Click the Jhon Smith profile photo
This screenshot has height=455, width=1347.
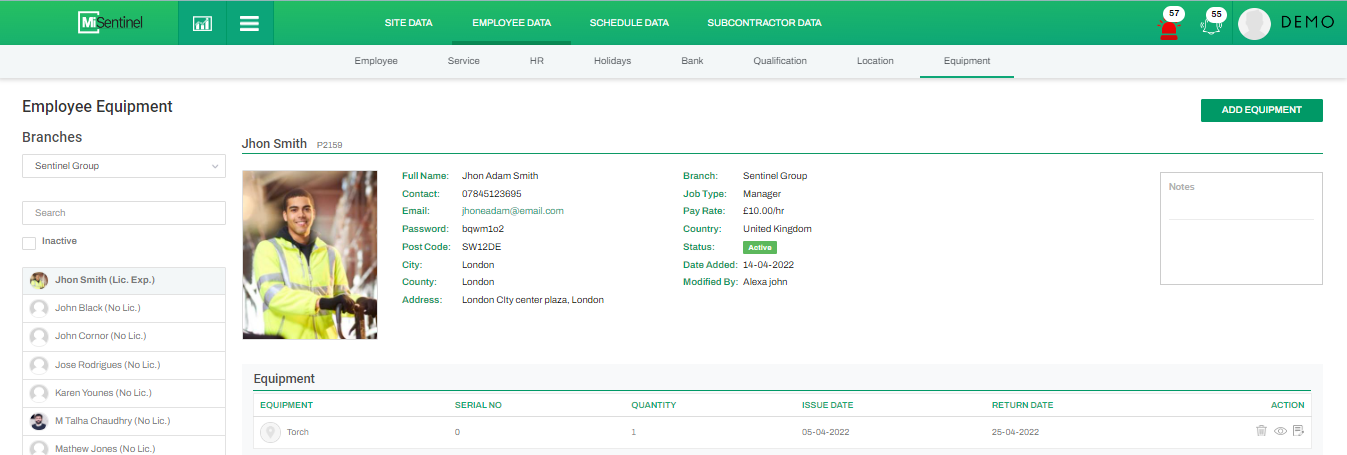(x=309, y=255)
